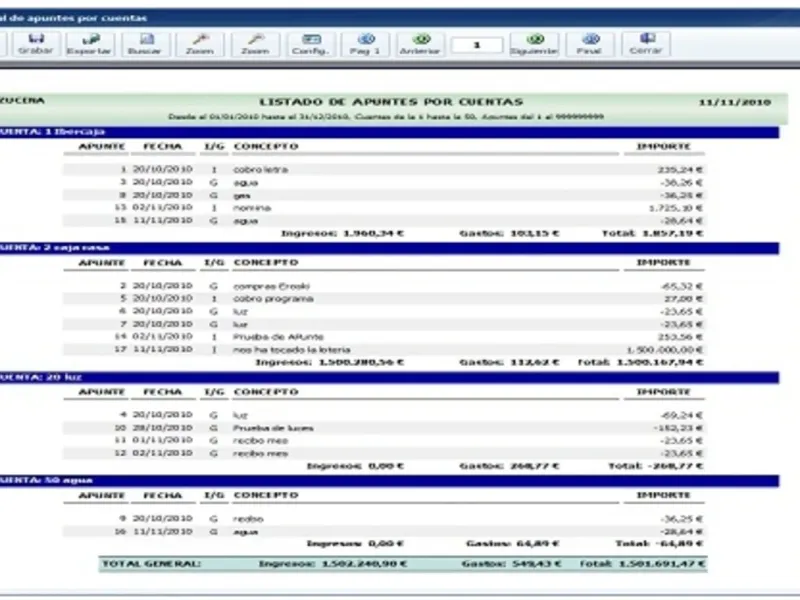Click the TOTAL GENERAL label
Viewport: 800px width, 600px height.
click(152, 564)
